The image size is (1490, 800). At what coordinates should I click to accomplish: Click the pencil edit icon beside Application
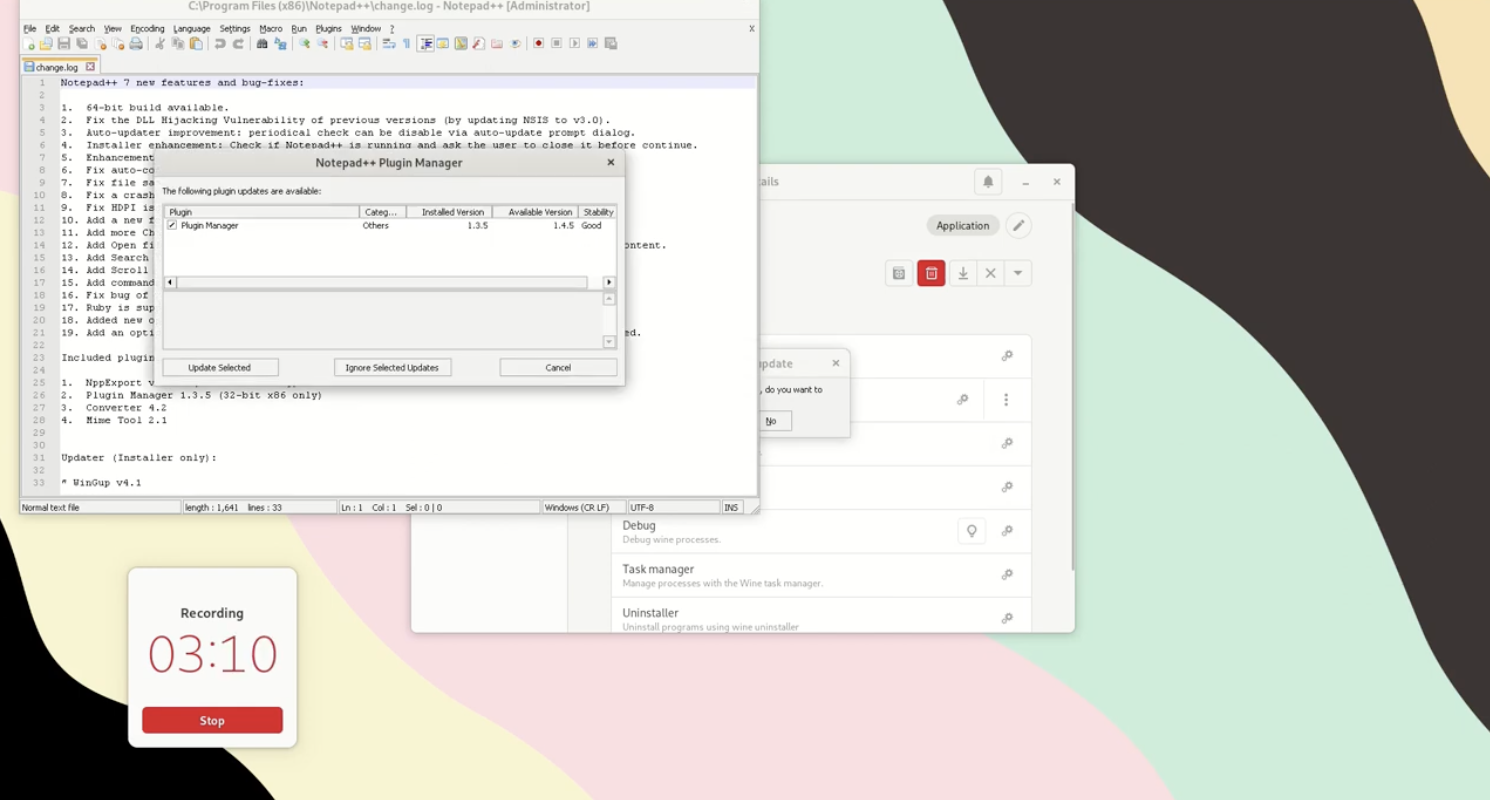pos(1018,225)
